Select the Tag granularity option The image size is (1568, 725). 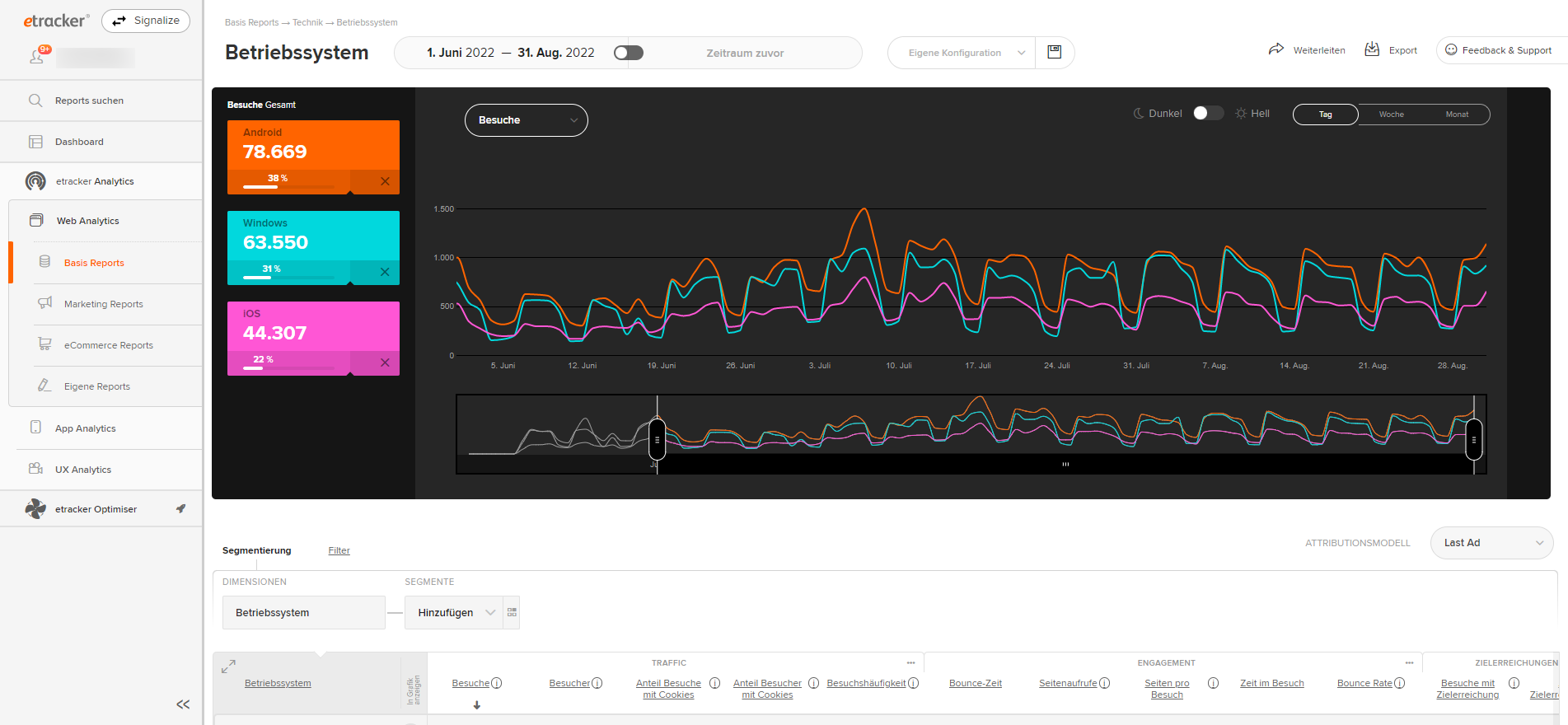1326,115
